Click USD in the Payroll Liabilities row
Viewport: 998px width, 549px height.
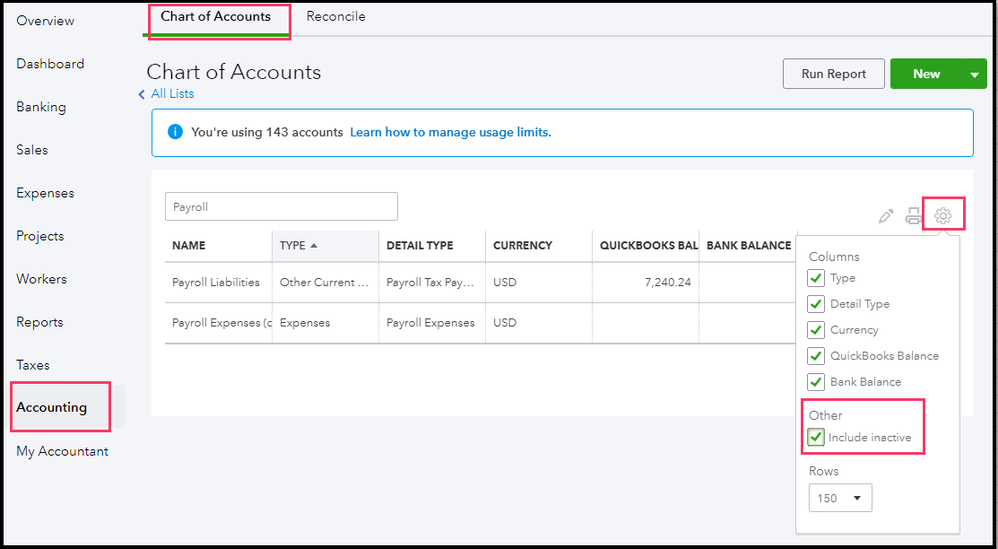(x=505, y=282)
